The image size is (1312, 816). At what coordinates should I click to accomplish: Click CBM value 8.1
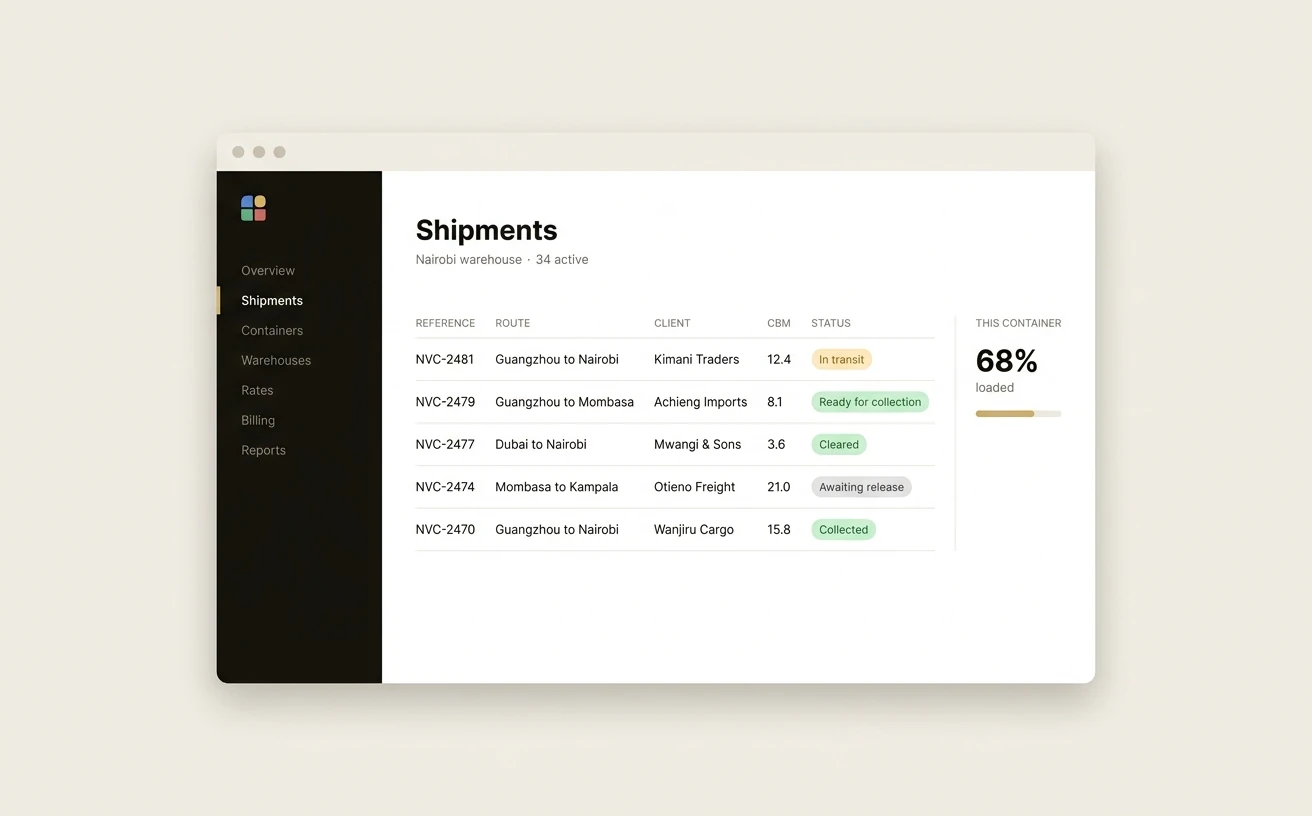click(775, 402)
